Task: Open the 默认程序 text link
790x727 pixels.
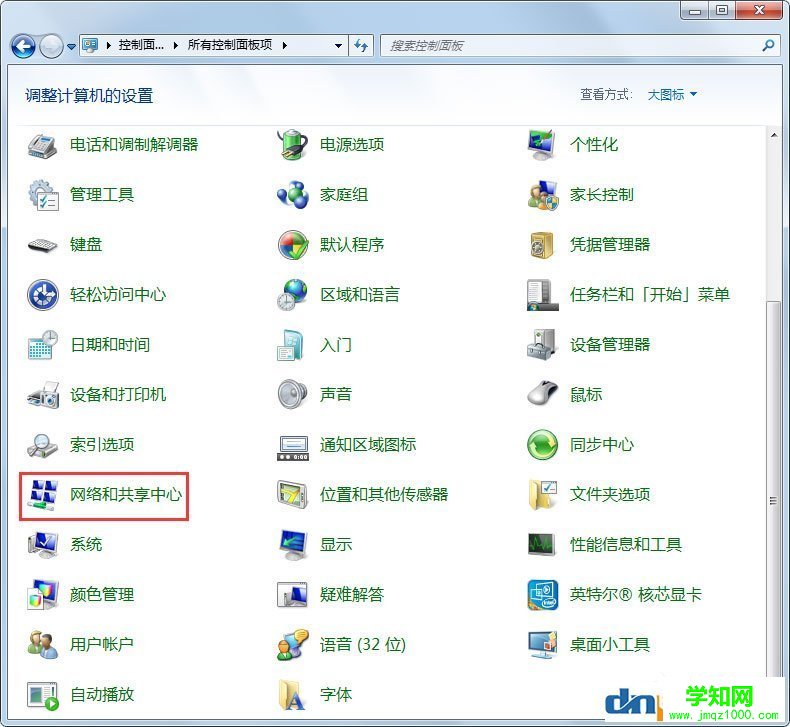Action: coord(352,245)
